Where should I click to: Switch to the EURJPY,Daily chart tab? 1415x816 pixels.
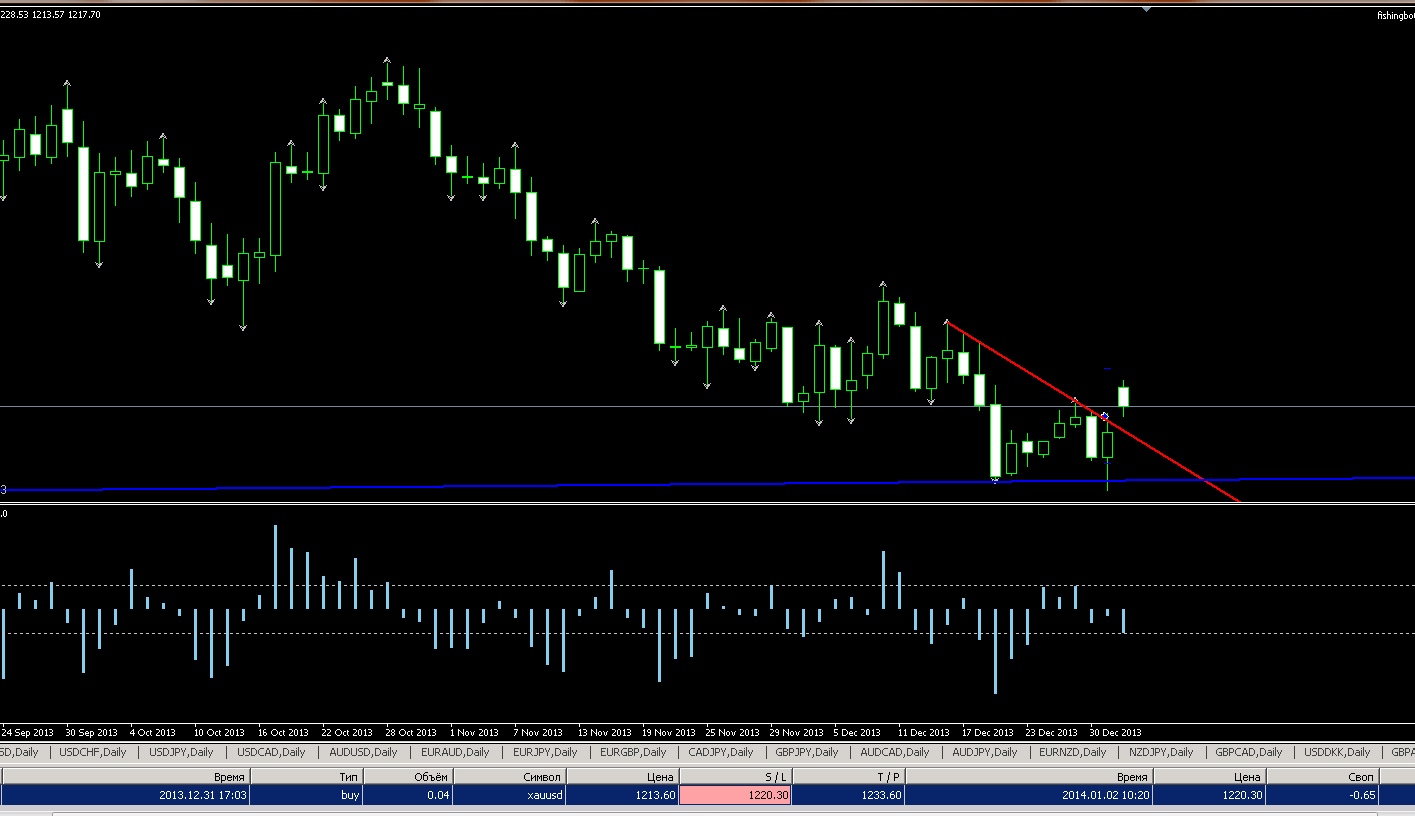(x=545, y=752)
